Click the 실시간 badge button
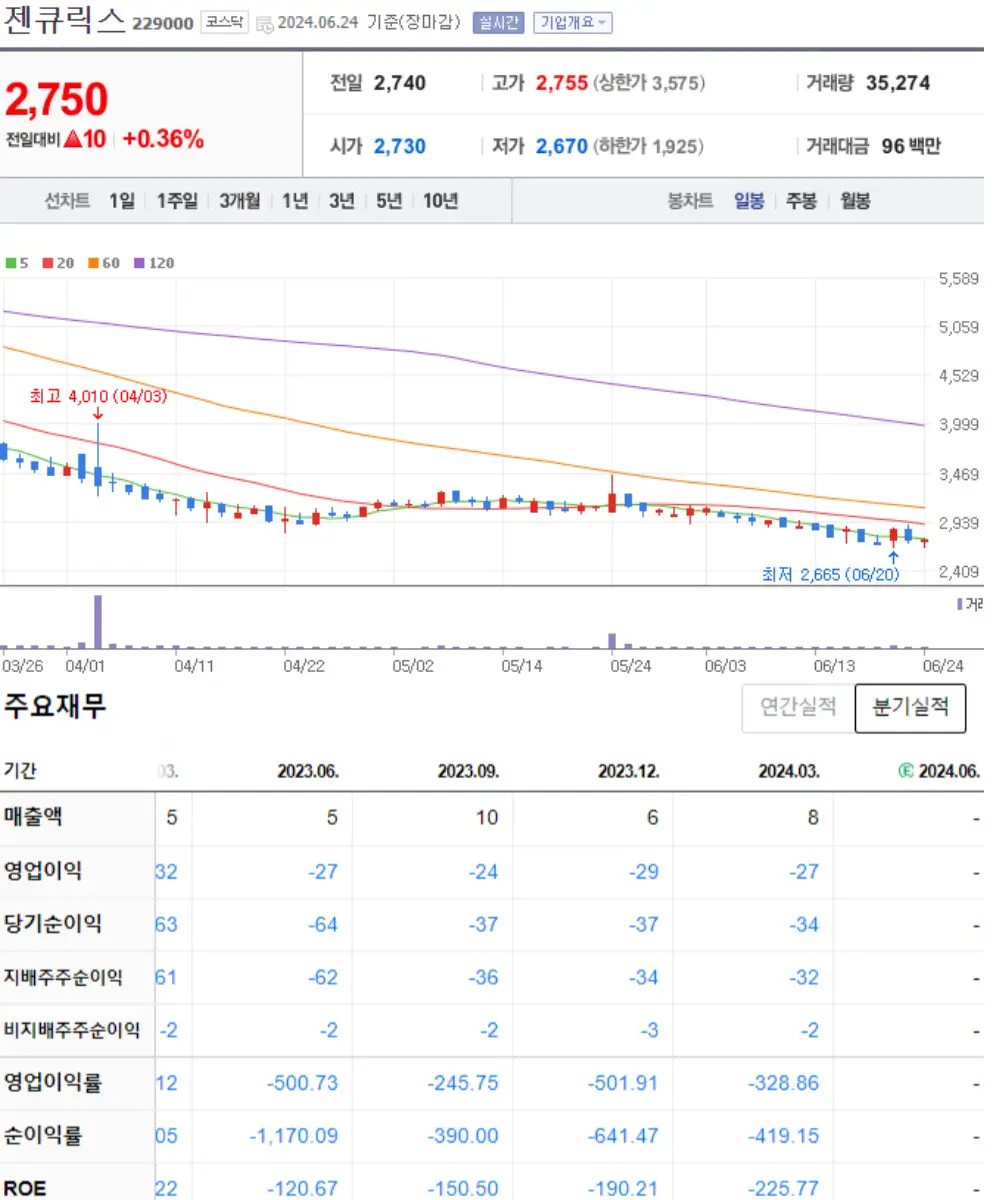 pyautogui.click(x=498, y=23)
